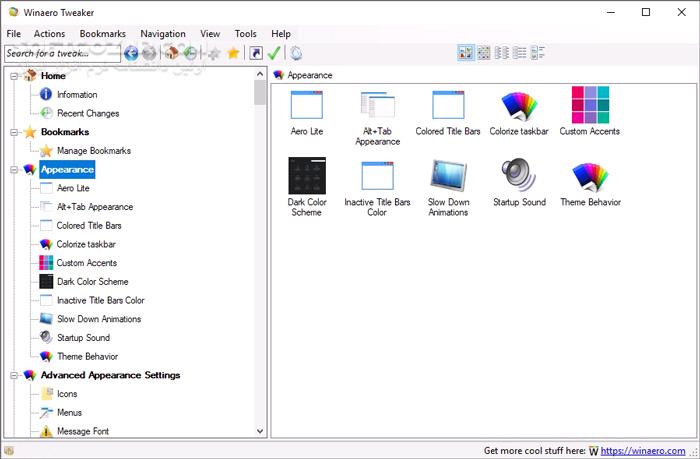Select Advanced Appearance Settings node label
The width and height of the screenshot is (700, 459).
(x=110, y=375)
